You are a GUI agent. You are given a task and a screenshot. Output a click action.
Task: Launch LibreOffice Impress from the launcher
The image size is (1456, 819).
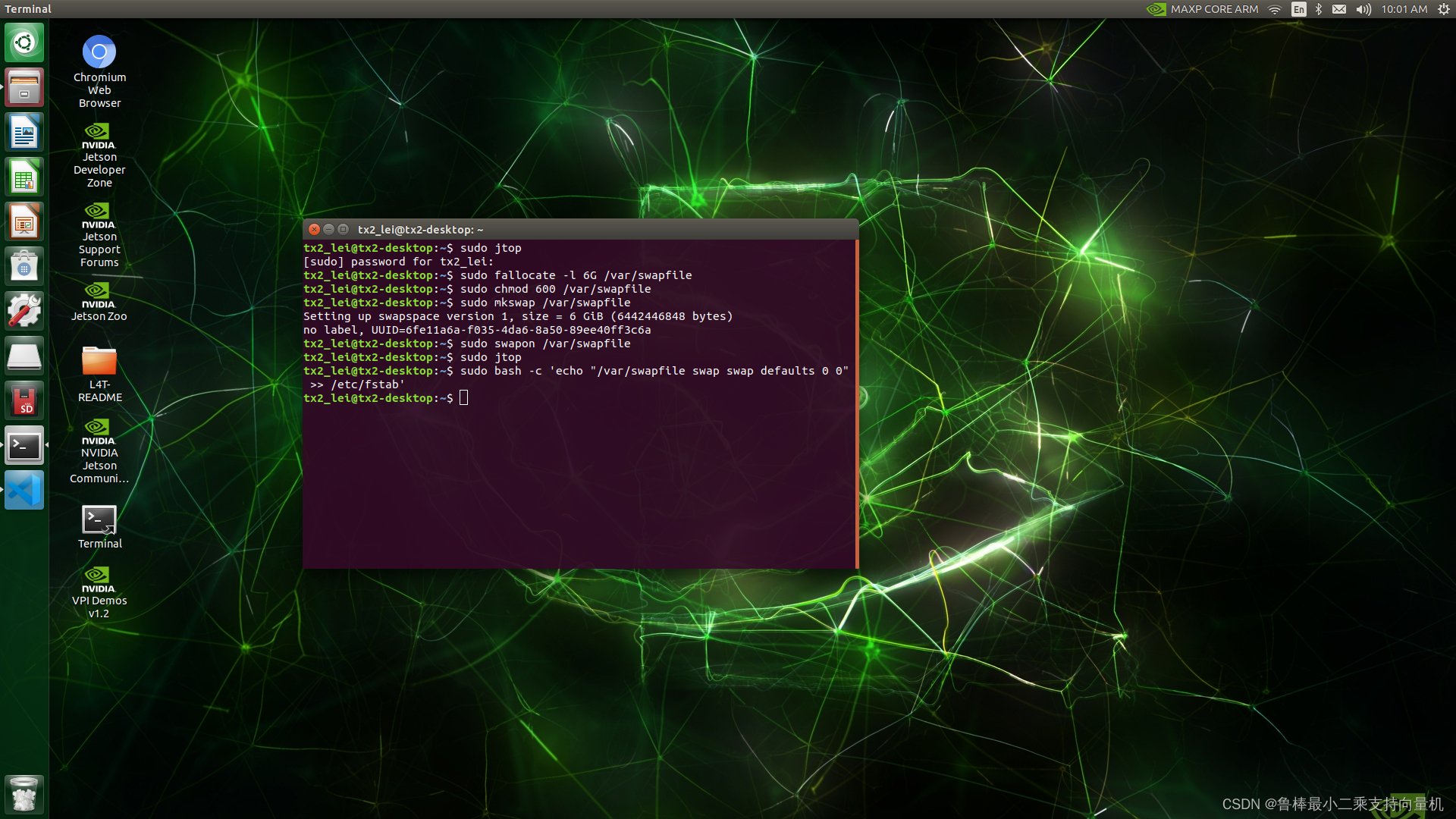pos(24,221)
